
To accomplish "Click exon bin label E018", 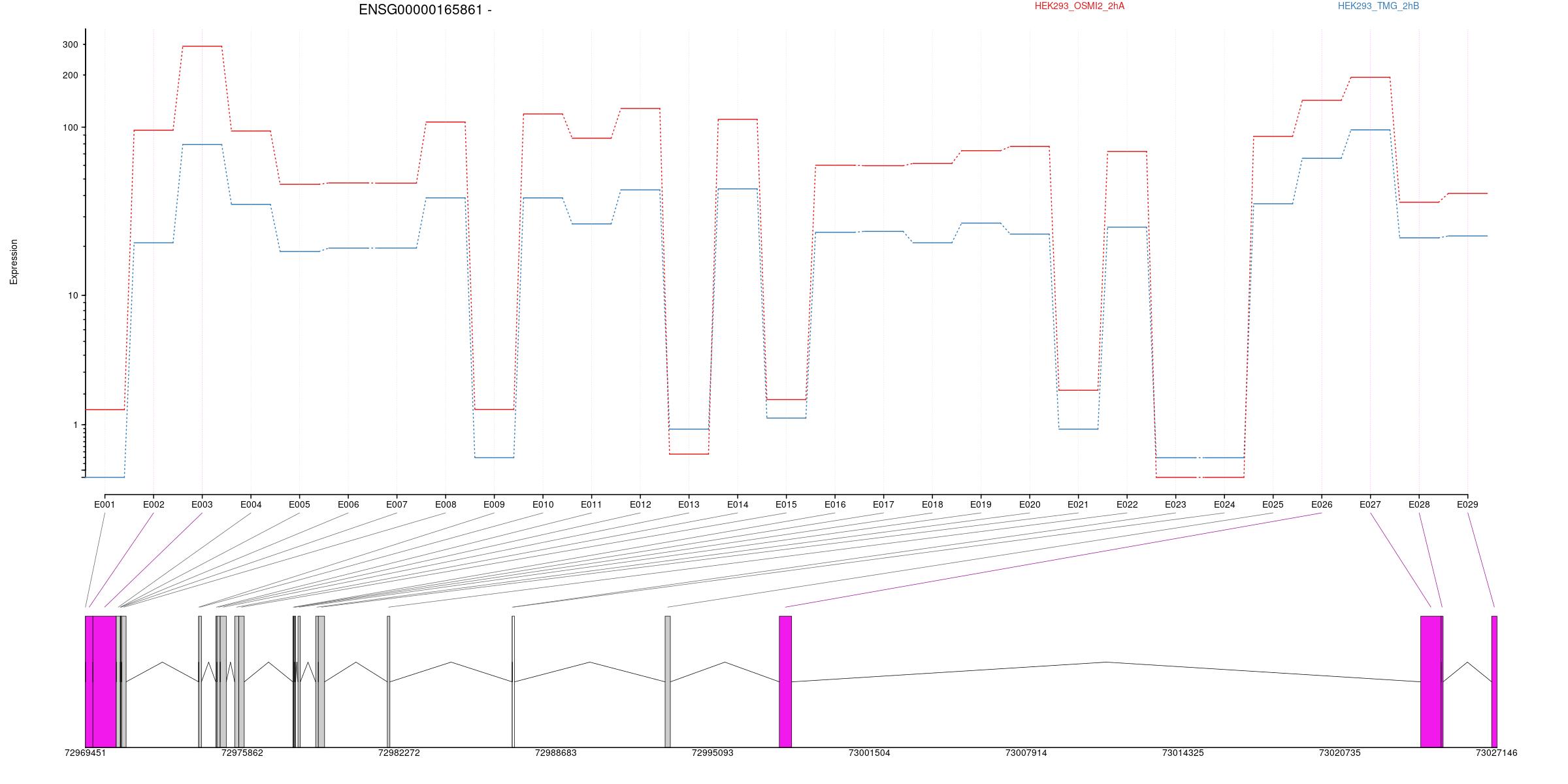I will click(x=932, y=504).
